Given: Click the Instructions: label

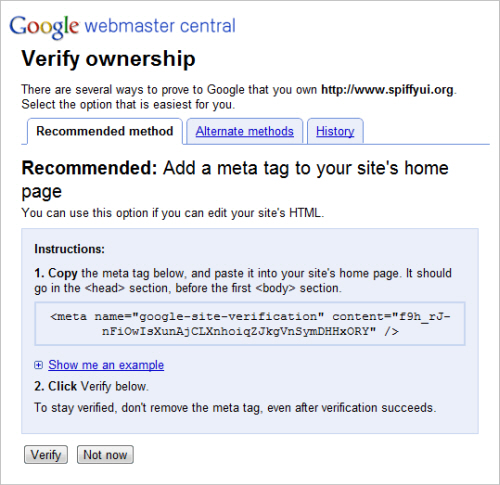Looking at the screenshot, I should coord(70,249).
